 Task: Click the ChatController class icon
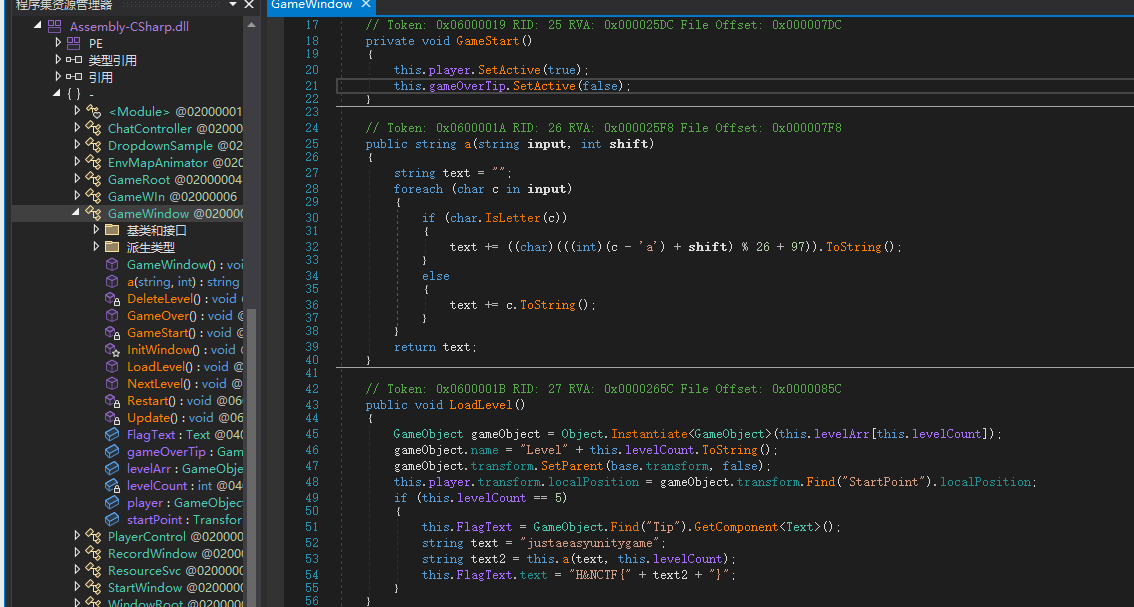pyautogui.click(x=93, y=128)
